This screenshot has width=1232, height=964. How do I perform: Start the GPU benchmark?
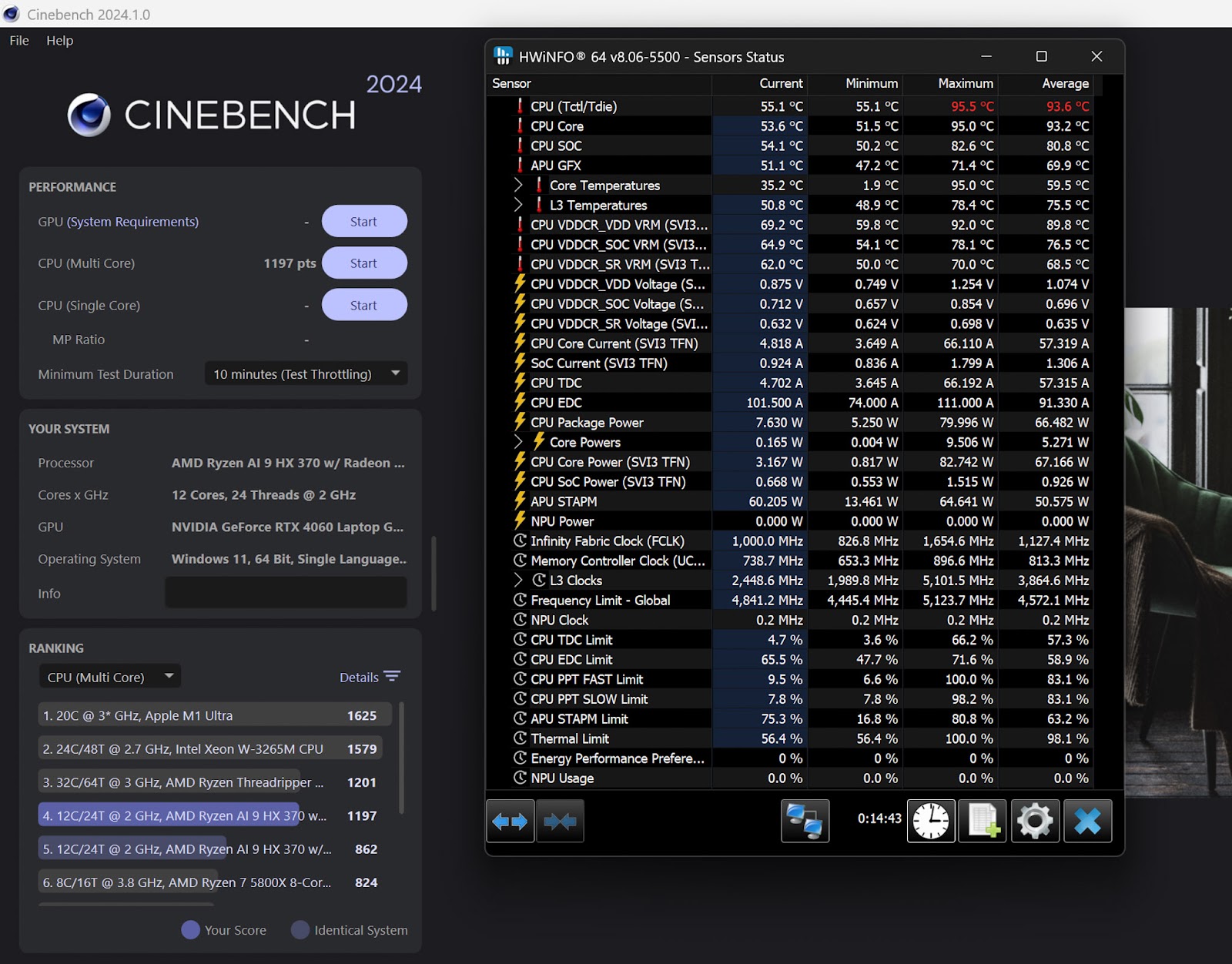[x=364, y=222]
